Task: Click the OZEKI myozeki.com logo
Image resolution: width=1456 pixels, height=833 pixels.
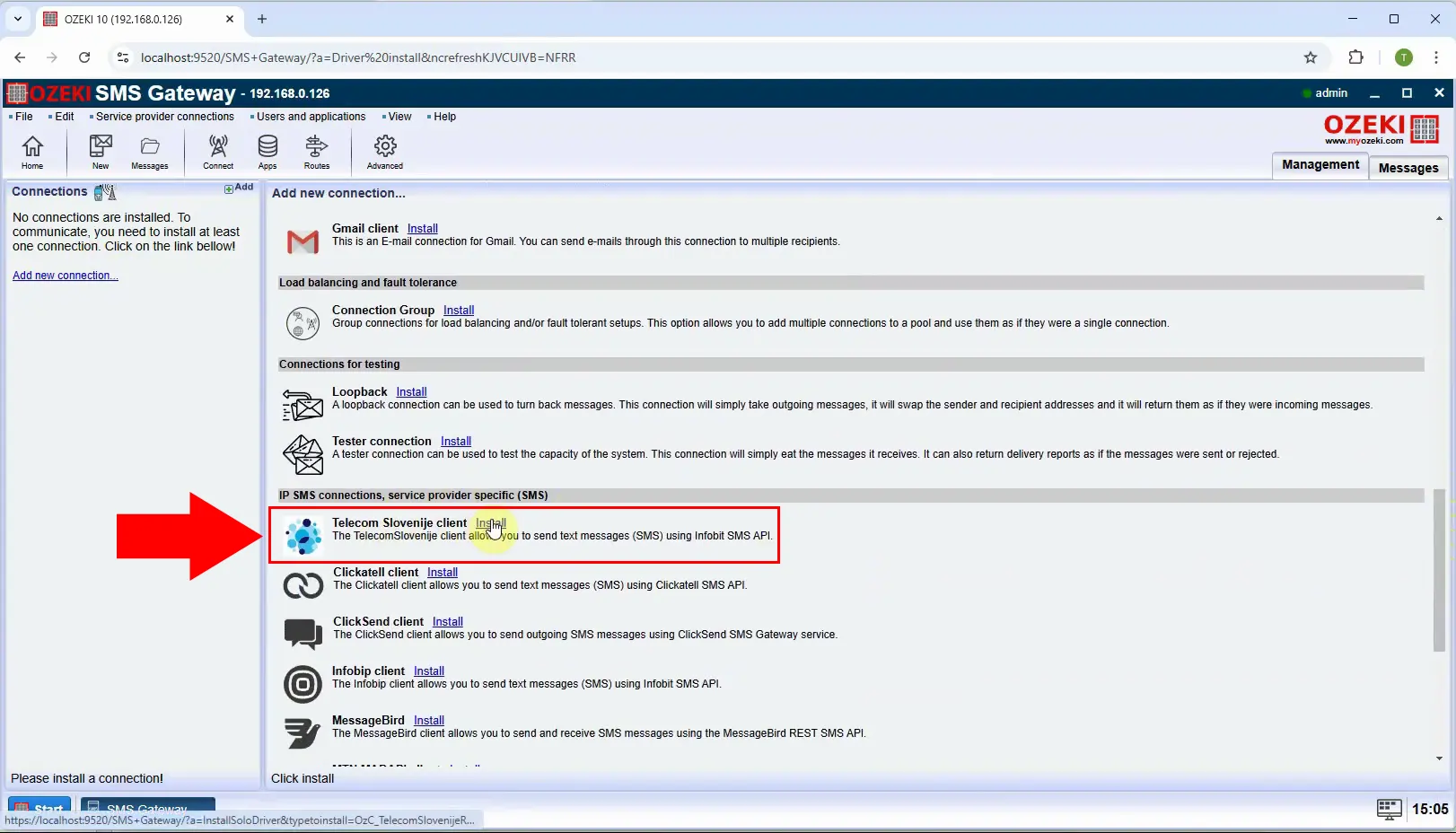Action: 1381,129
